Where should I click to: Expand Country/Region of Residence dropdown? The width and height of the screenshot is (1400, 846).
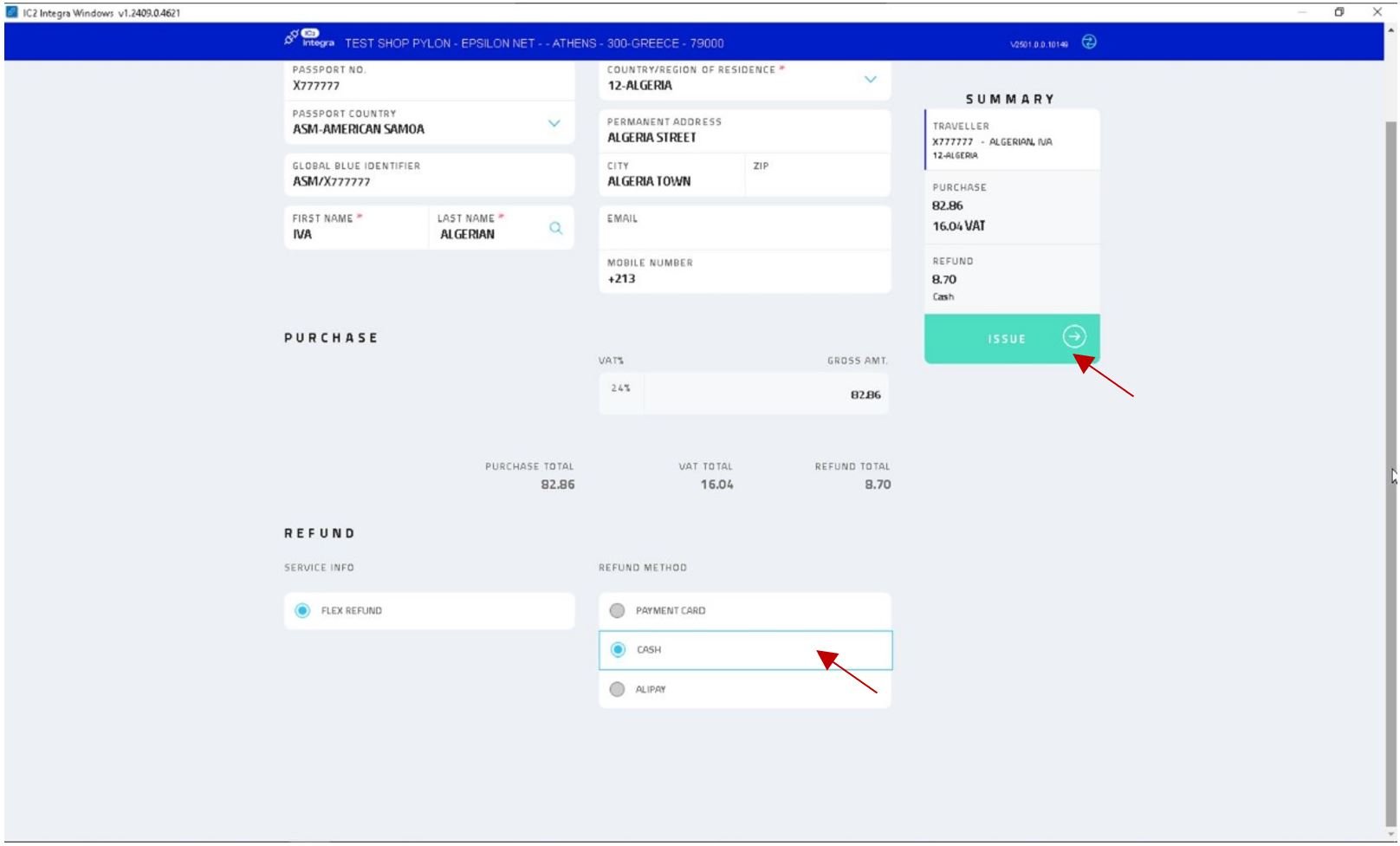point(870,80)
